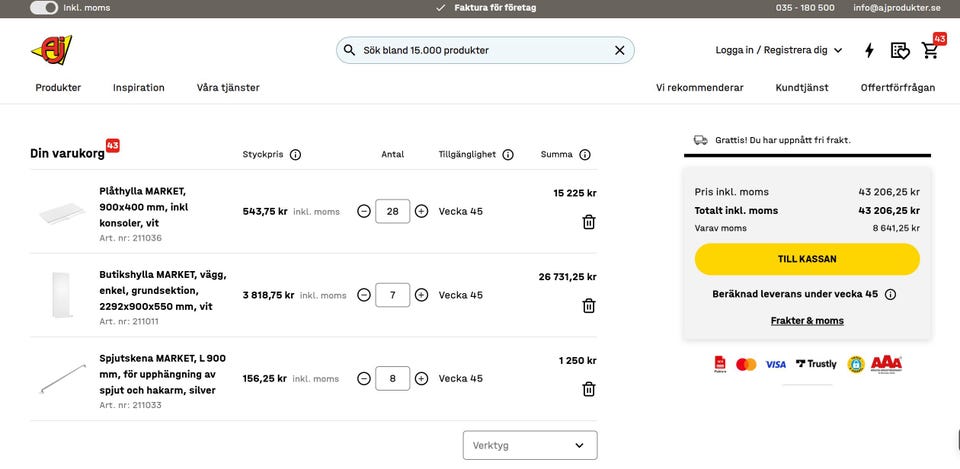Clear the search field with X

coord(620,50)
